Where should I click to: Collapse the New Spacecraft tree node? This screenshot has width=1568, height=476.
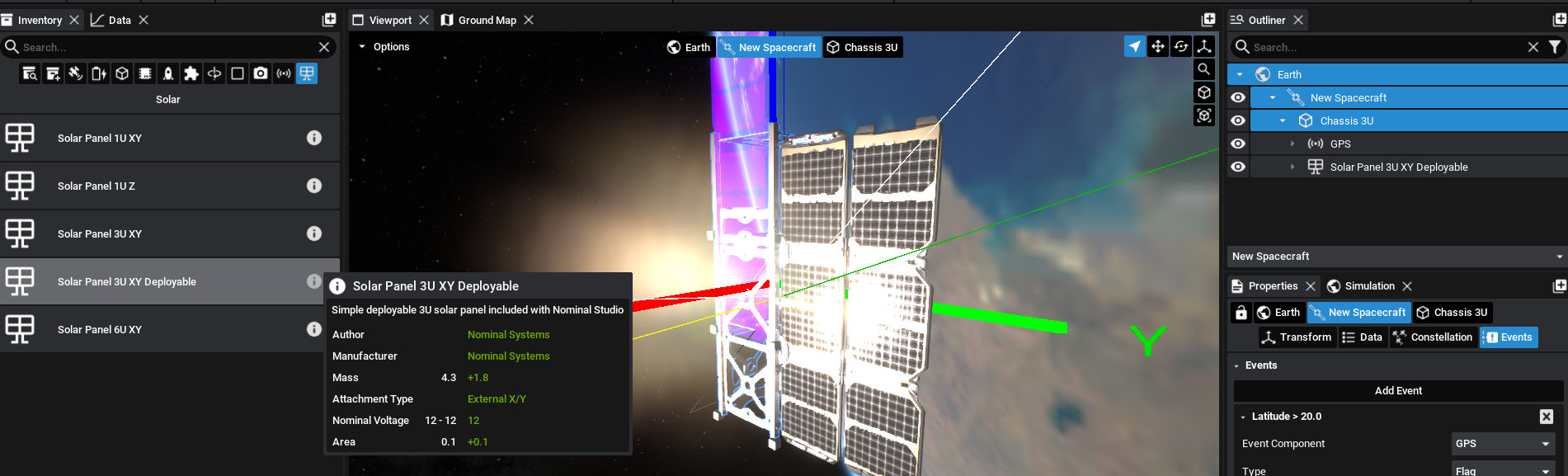click(x=1273, y=97)
